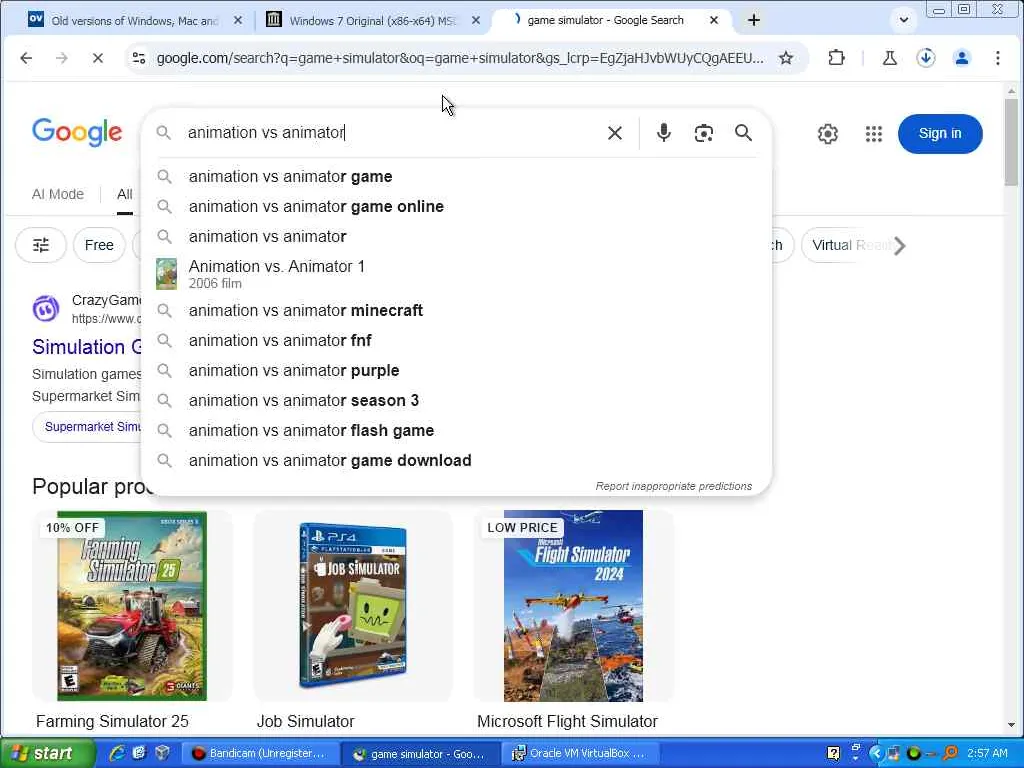This screenshot has height=768, width=1024.
Task: Search by image with the camera lens icon
Action: pos(703,133)
